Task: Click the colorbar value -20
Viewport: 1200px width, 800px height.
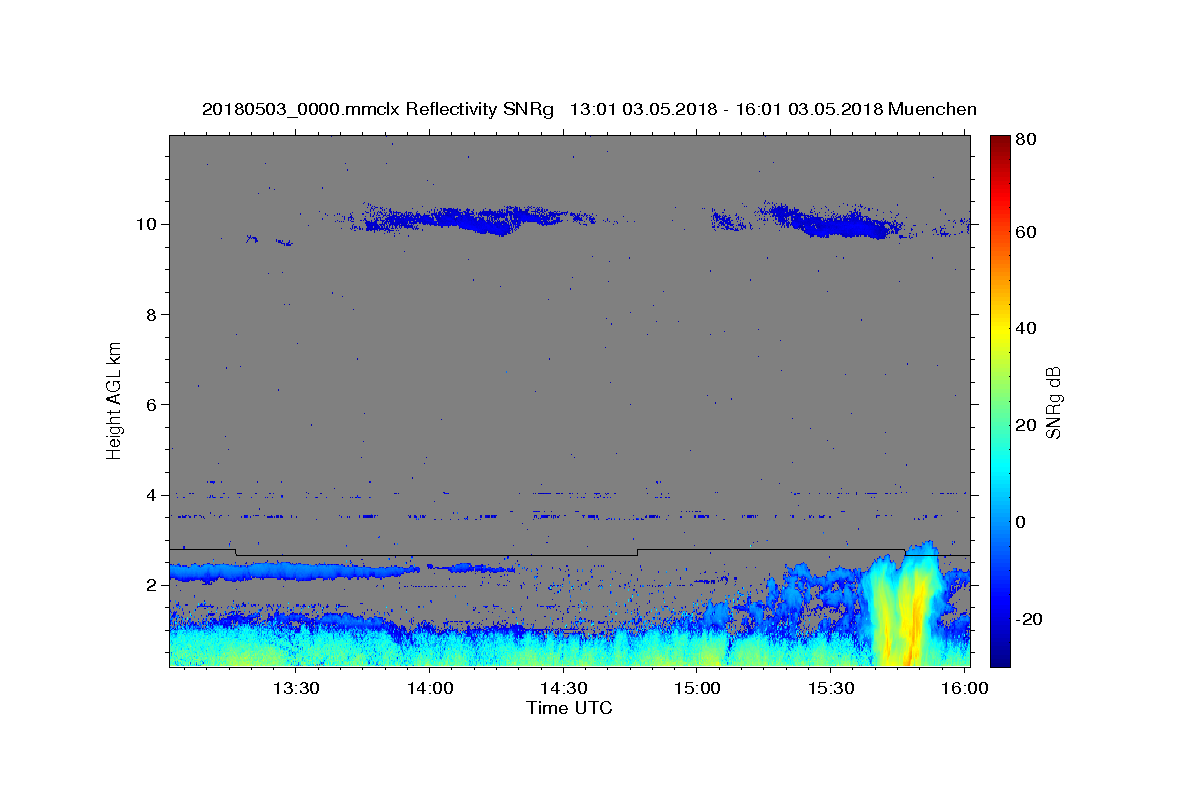Action: coord(1031,619)
